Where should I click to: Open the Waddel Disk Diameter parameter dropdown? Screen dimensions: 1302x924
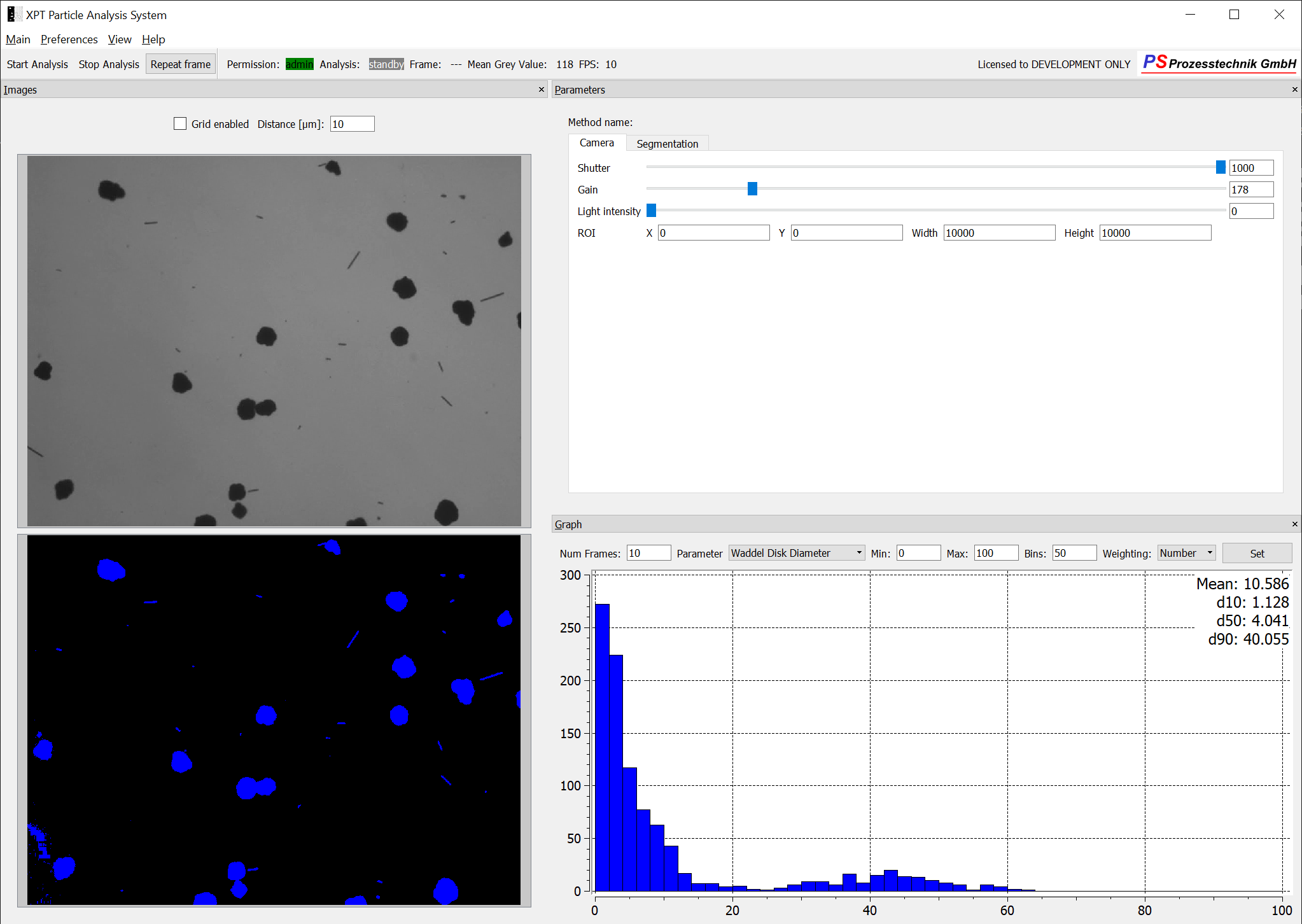click(796, 553)
